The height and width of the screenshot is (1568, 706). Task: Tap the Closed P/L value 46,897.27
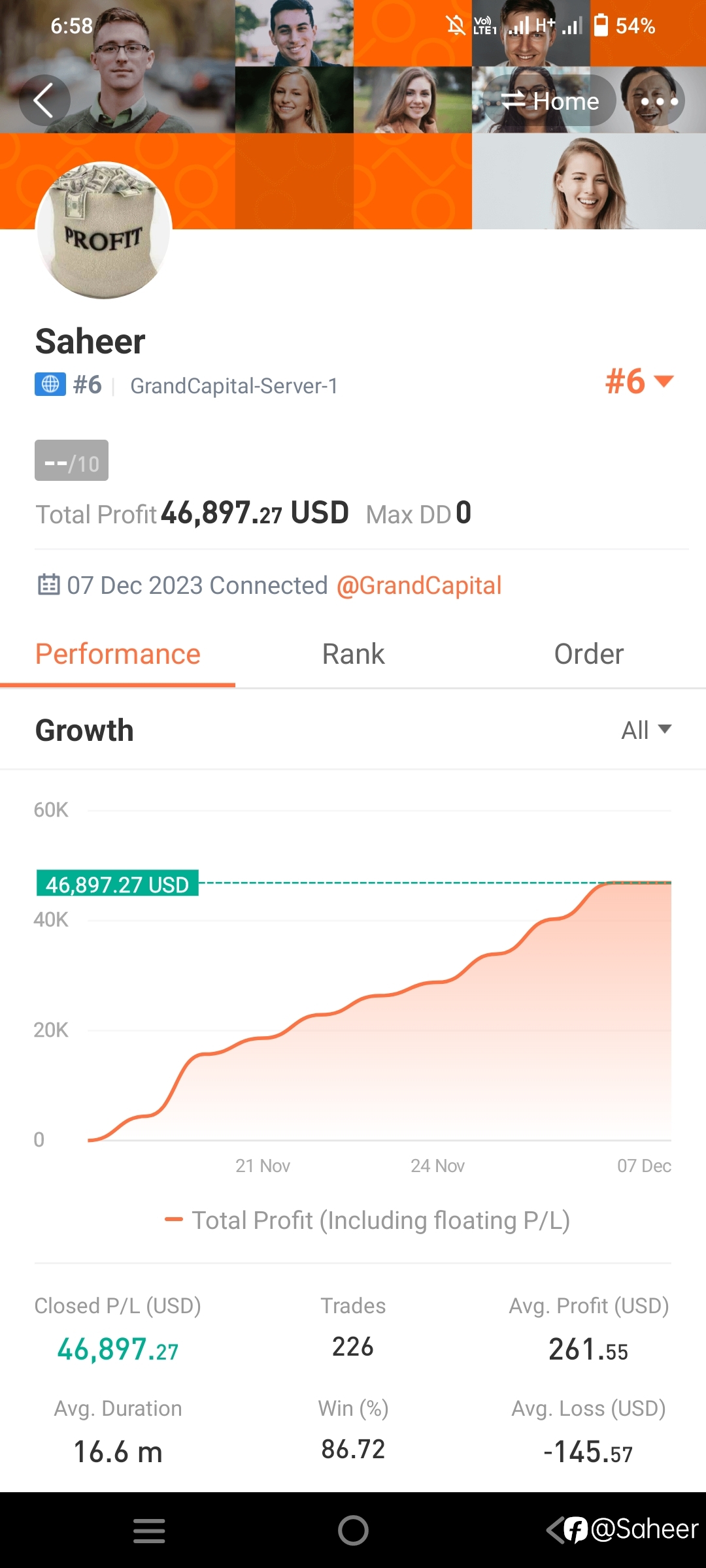click(x=118, y=1349)
